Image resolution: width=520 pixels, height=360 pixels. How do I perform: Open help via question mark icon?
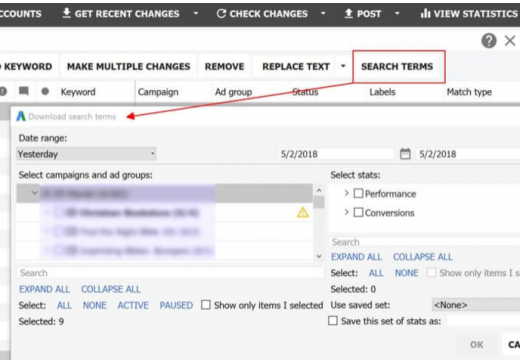pyautogui.click(x=489, y=41)
